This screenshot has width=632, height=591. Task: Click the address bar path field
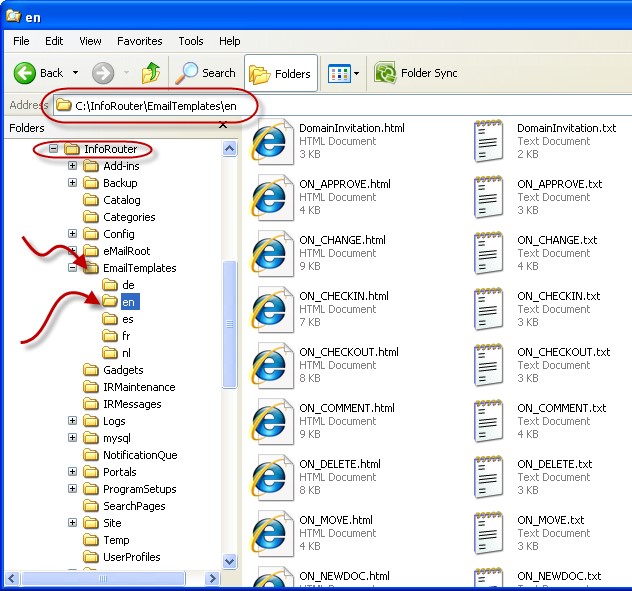(343, 106)
